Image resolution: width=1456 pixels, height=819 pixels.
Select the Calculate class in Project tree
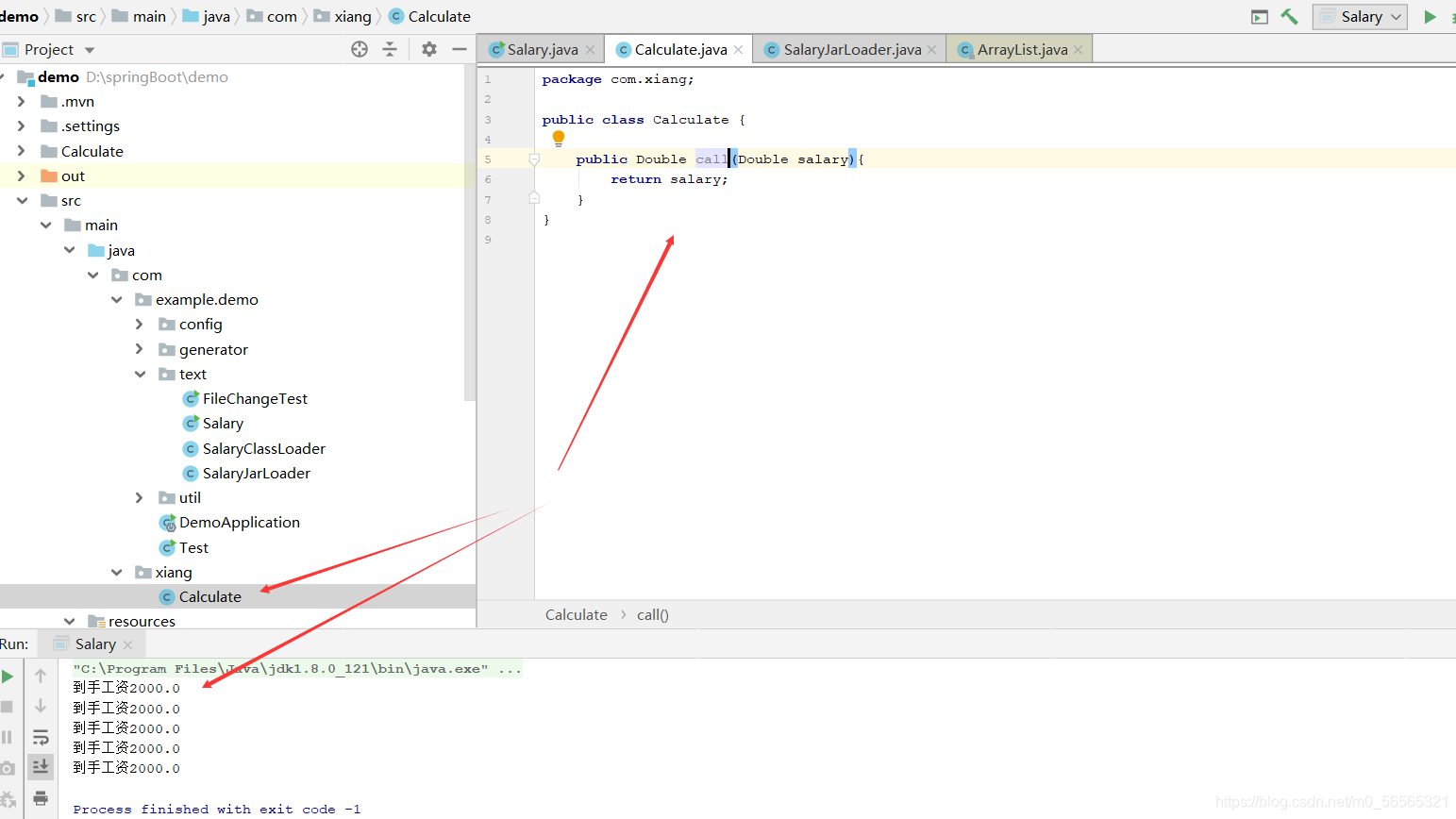[x=211, y=596]
